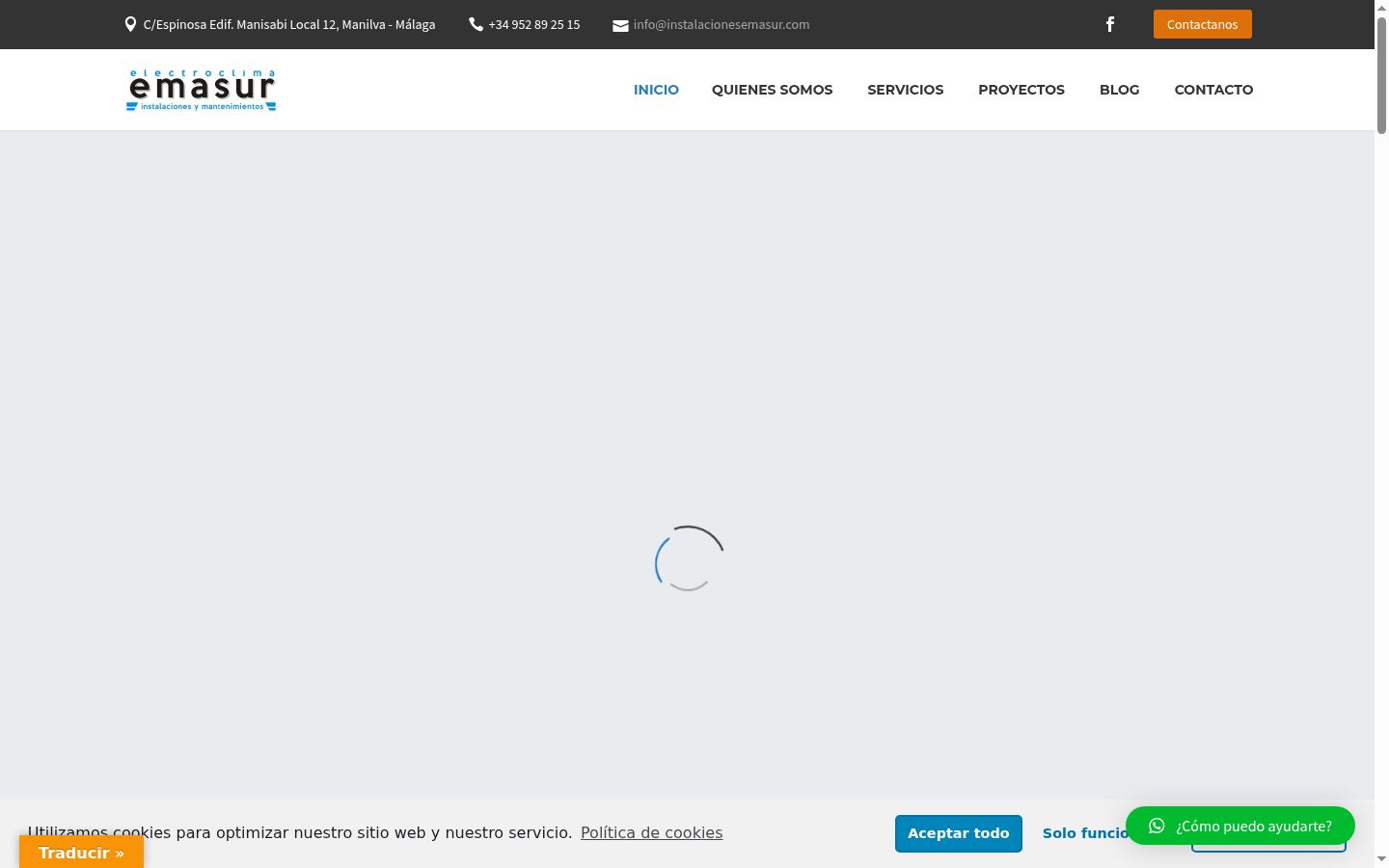Open the Inicio menu item

tap(656, 90)
